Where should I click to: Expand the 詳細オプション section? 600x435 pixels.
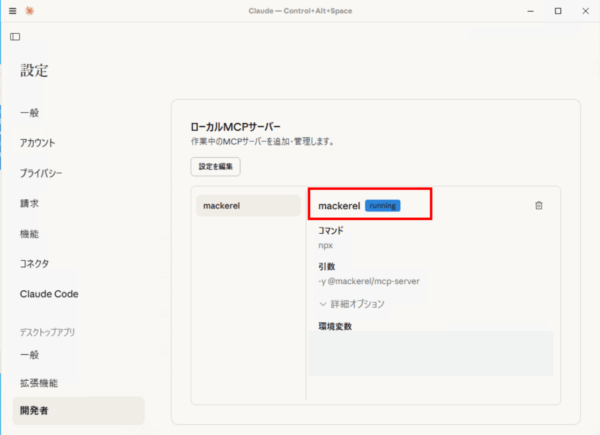[x=351, y=303]
